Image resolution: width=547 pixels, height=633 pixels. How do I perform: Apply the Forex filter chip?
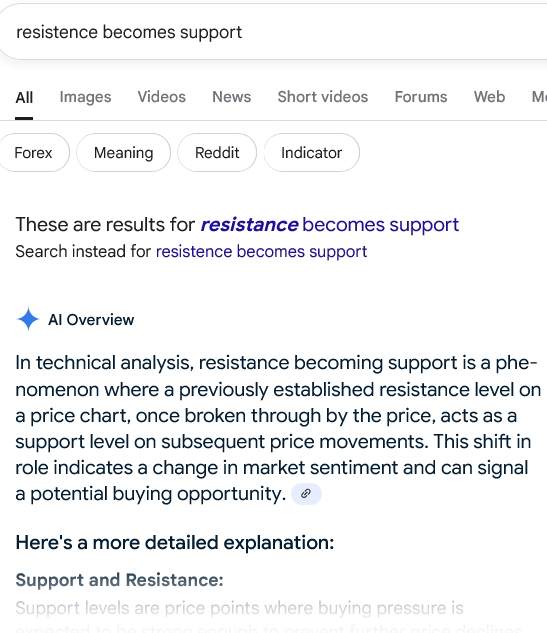tap(34, 153)
